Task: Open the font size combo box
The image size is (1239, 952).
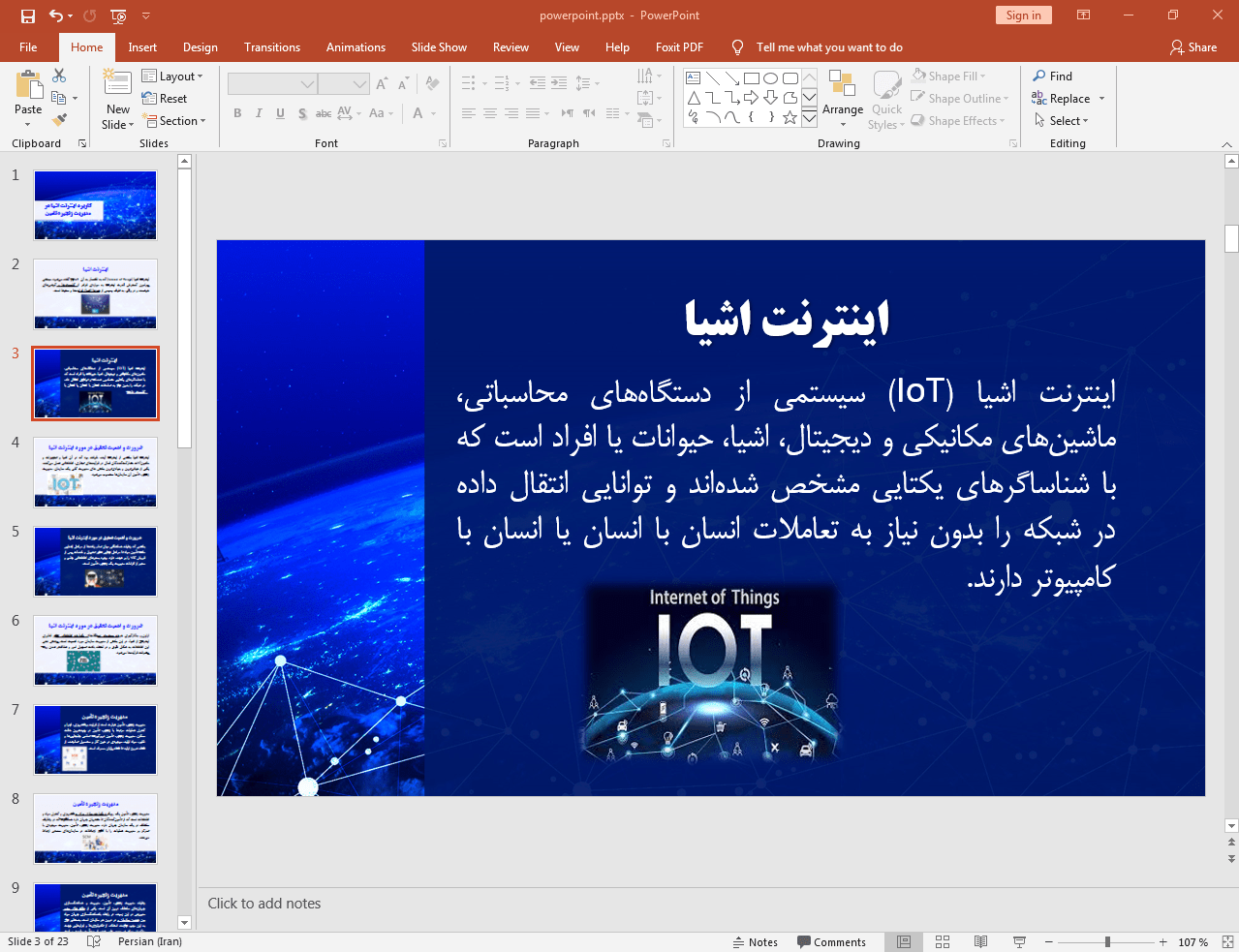Action: coord(344,84)
